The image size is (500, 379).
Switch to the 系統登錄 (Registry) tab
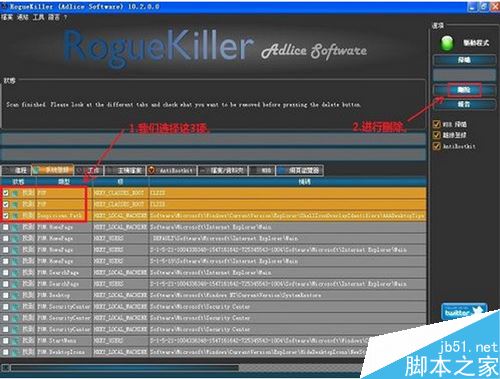coord(53,170)
